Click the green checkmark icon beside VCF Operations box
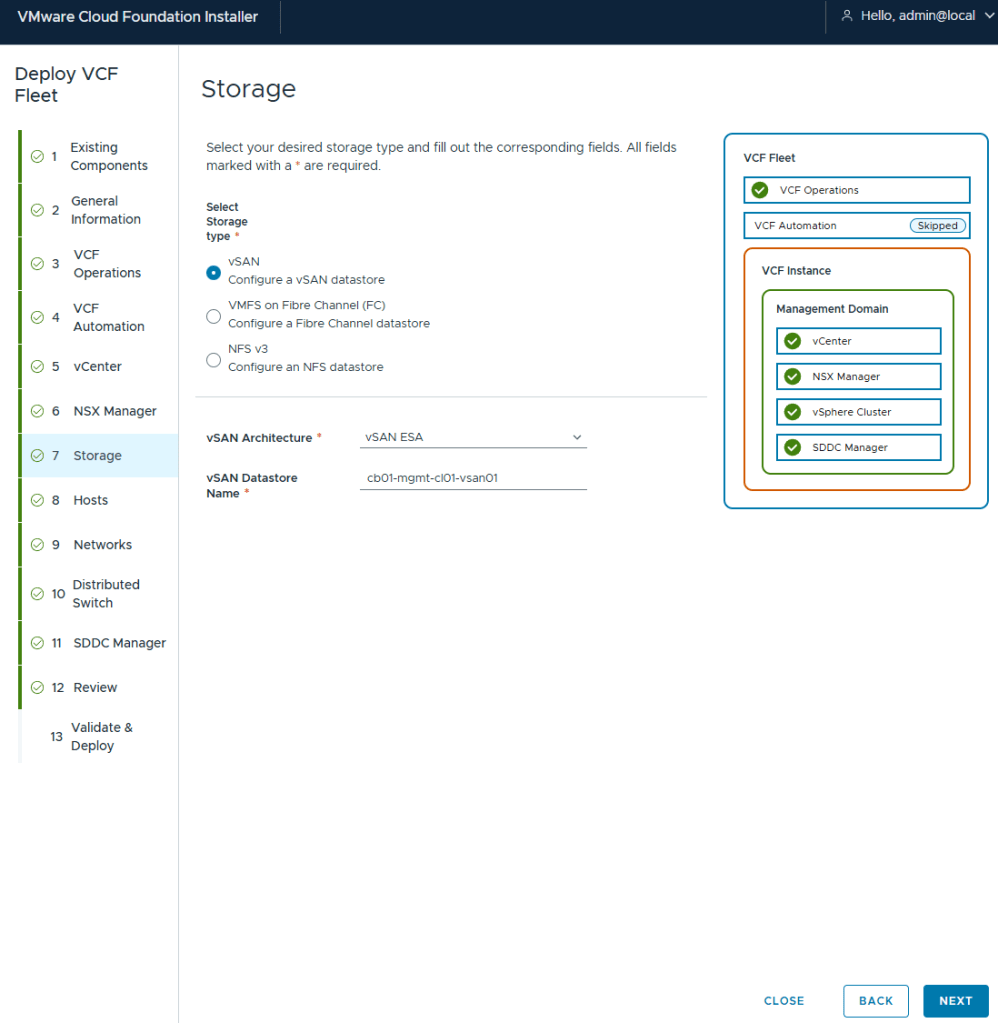998x1023 pixels. [760, 190]
